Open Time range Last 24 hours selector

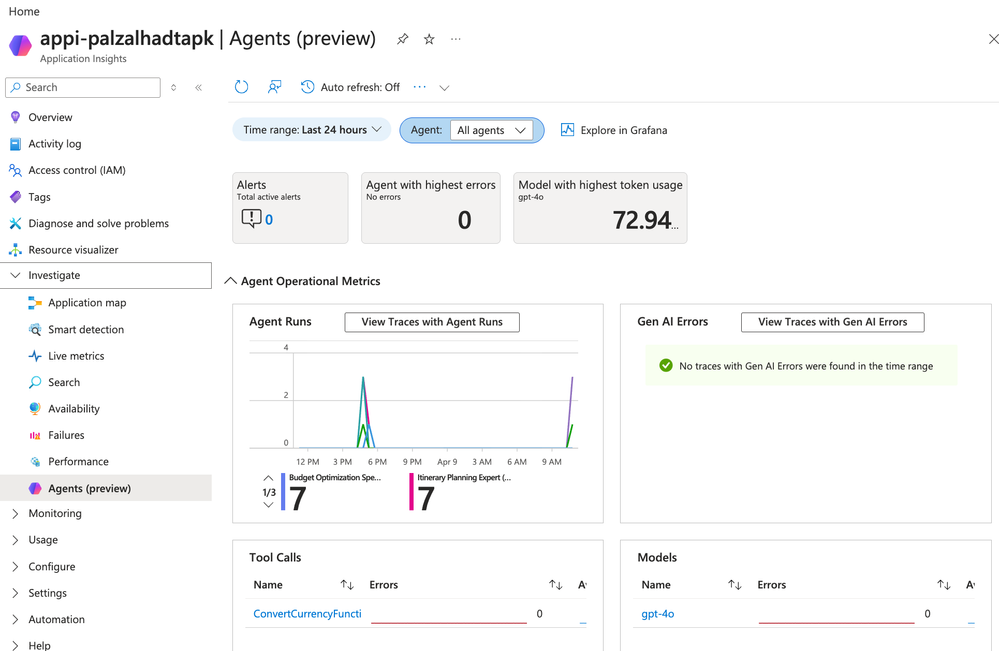pyautogui.click(x=312, y=130)
